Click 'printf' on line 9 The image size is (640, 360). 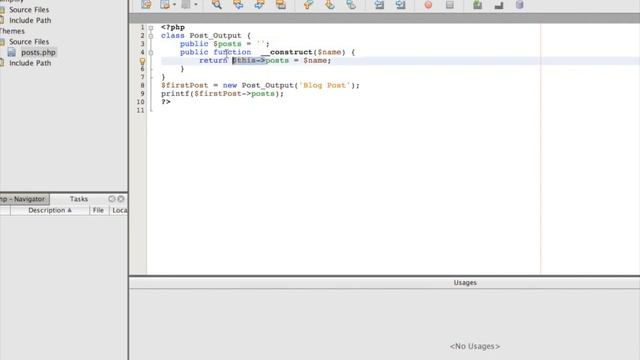[175, 94]
